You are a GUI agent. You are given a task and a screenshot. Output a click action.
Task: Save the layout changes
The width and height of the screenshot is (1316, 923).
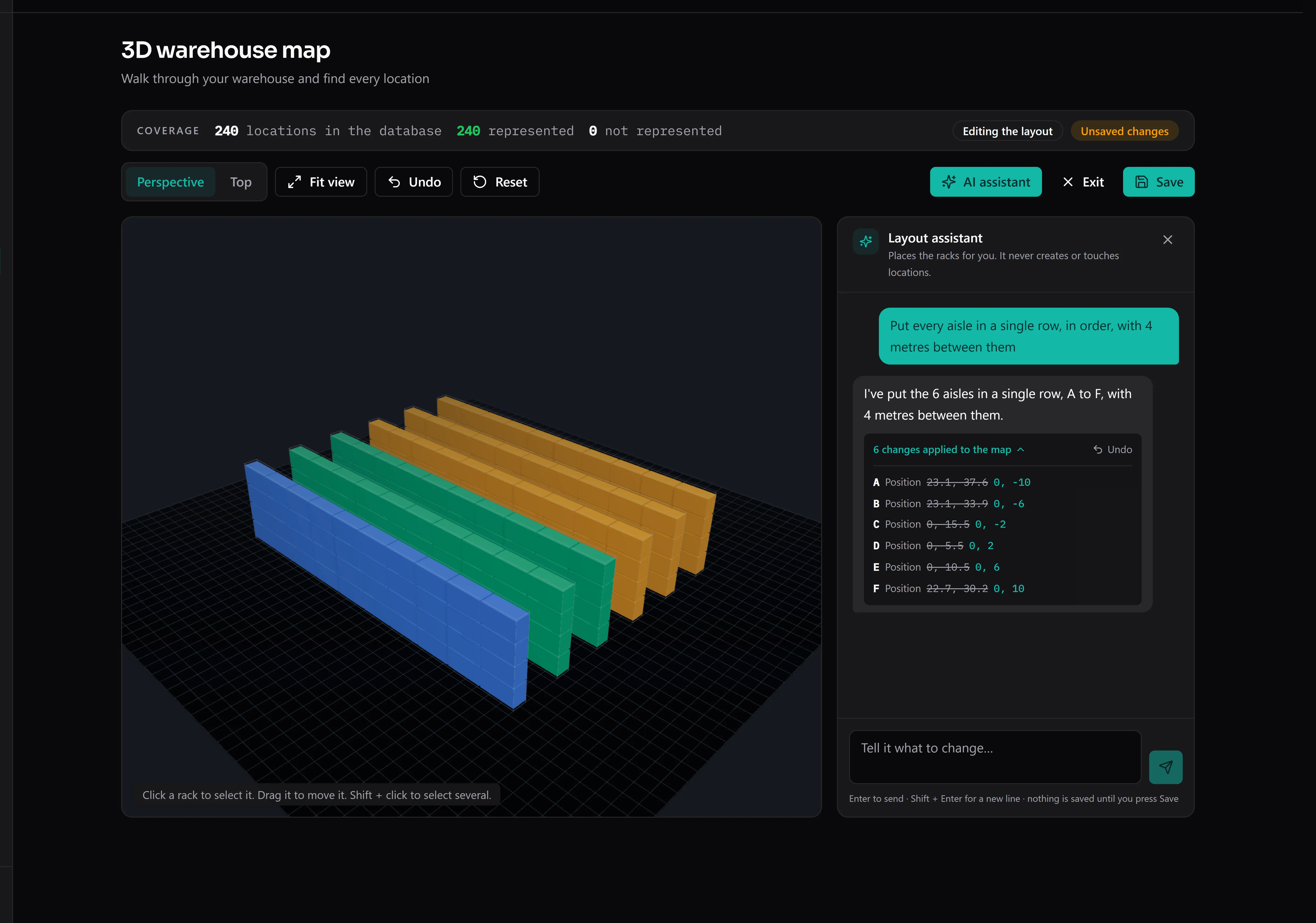tap(1159, 182)
